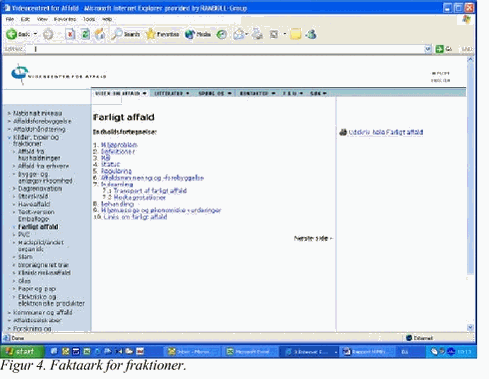The width and height of the screenshot is (489, 379).
Task: Click the Stop loading icon
Action: (x=70, y=34)
